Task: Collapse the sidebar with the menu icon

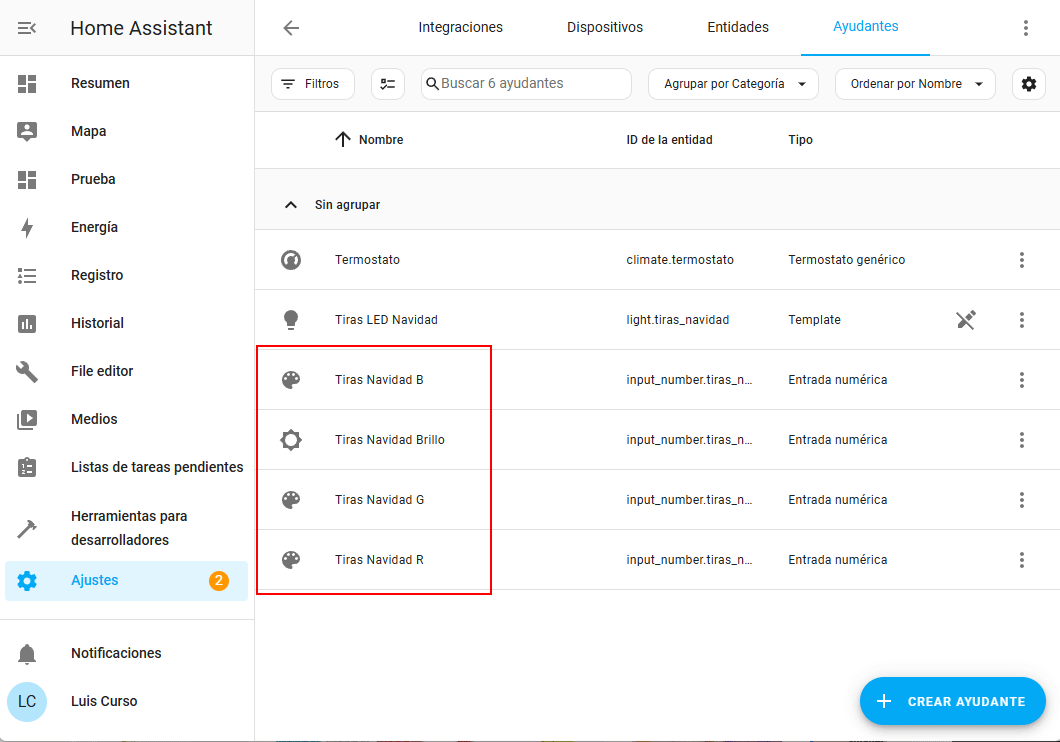Action: (x=27, y=28)
